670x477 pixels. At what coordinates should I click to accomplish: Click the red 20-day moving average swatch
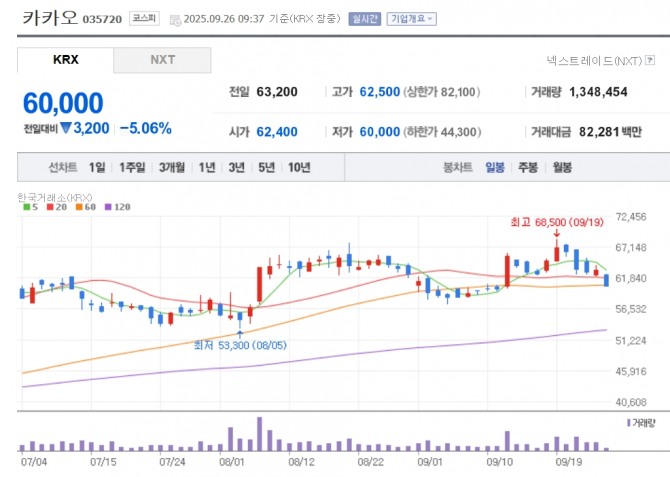tap(50, 207)
